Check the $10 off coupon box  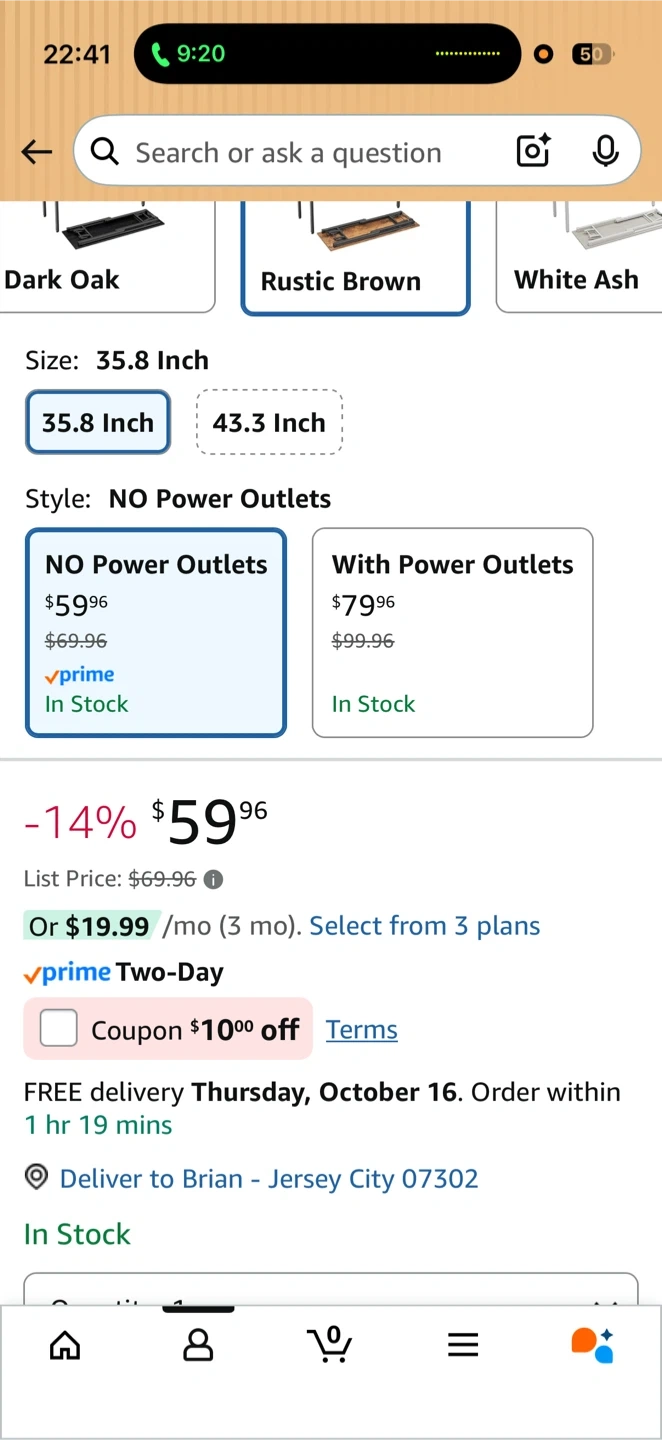59,1029
